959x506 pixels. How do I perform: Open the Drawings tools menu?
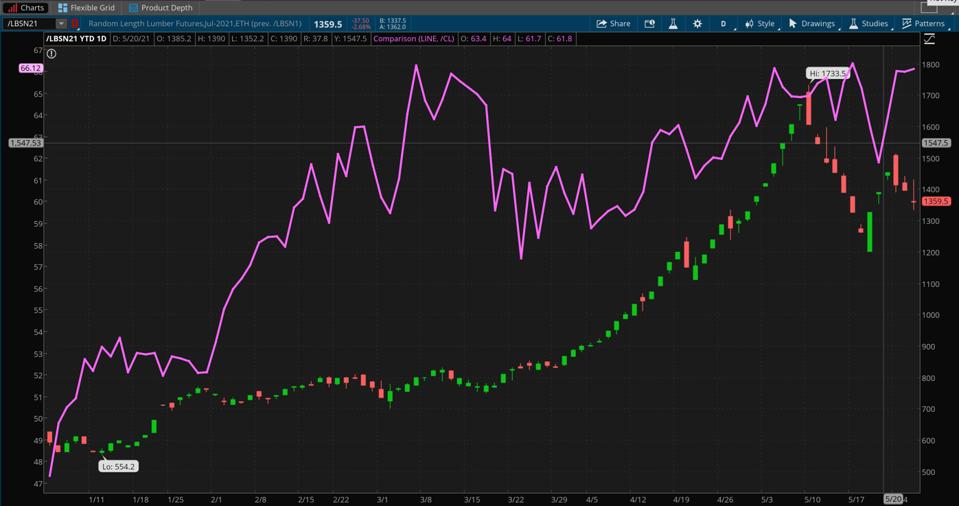[811, 23]
